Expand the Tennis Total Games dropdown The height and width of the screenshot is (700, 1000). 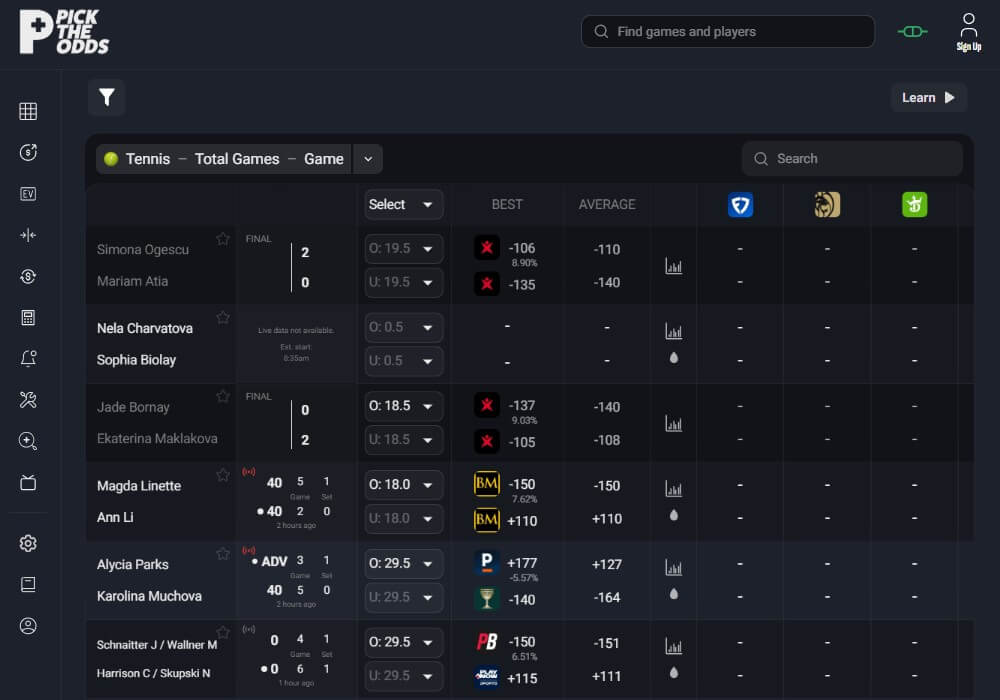(x=367, y=158)
